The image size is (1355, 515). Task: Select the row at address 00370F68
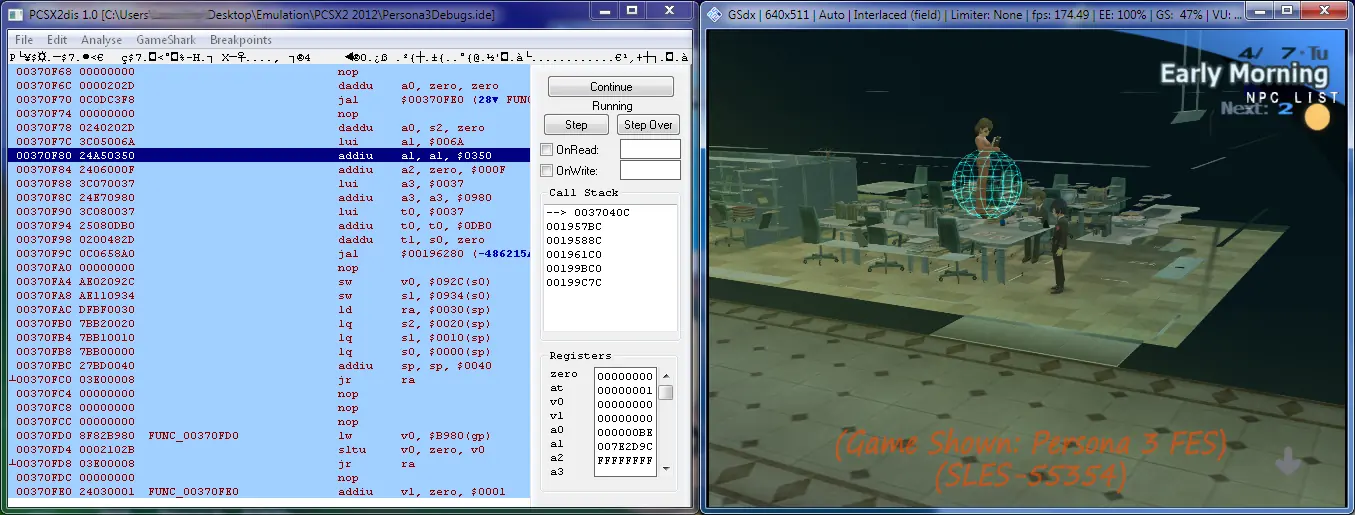[x=269, y=72]
